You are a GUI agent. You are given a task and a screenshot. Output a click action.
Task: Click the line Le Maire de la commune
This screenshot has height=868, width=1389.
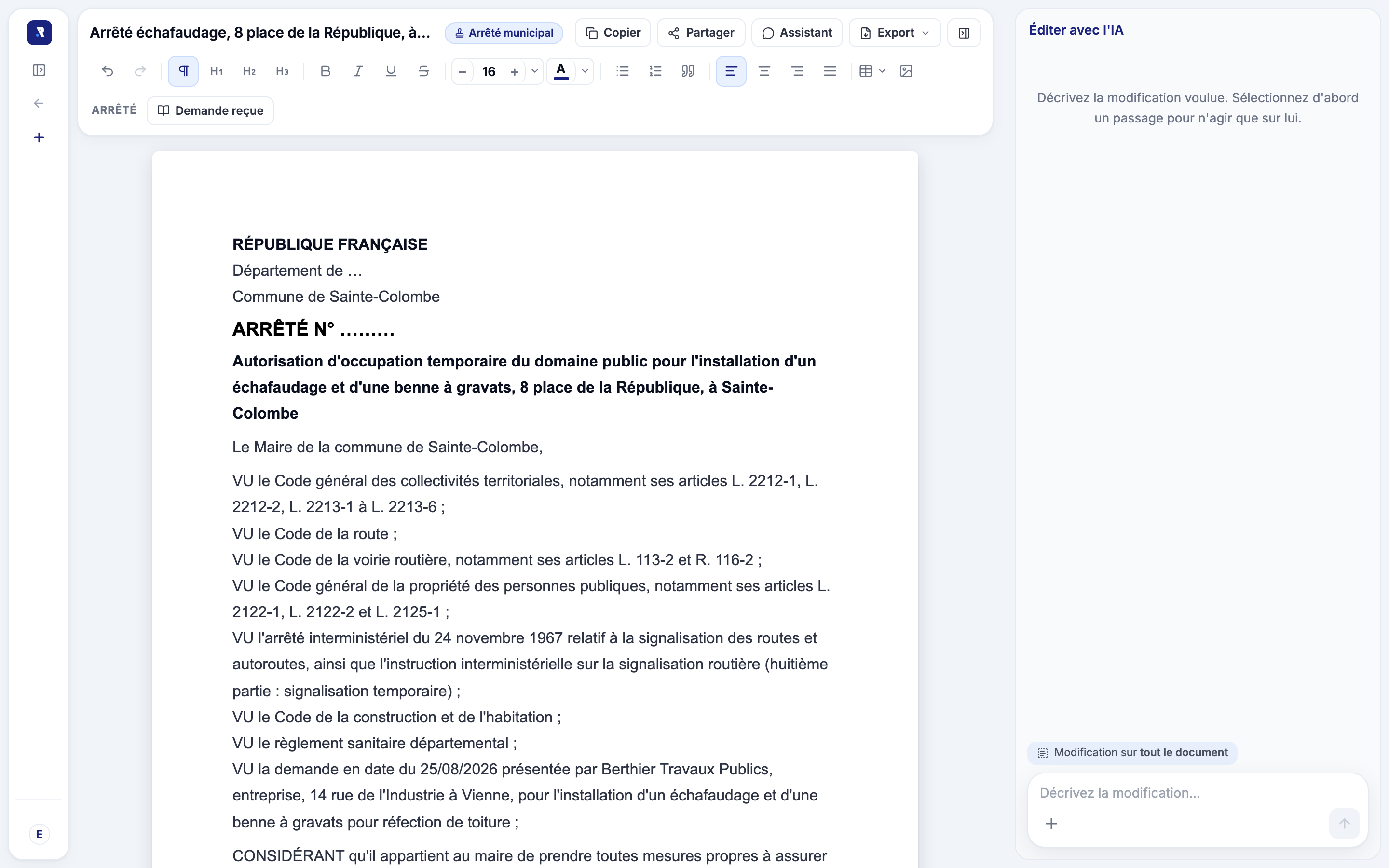pyautogui.click(x=387, y=447)
